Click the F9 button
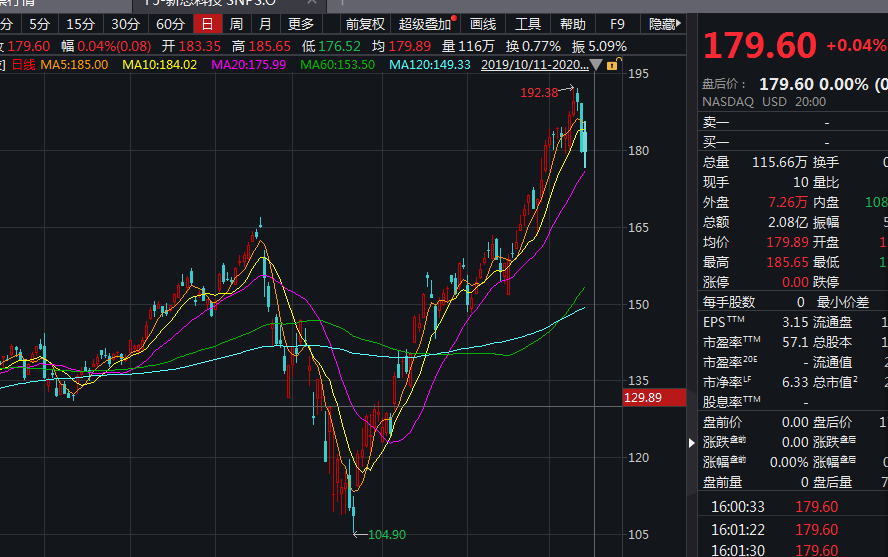 (617, 24)
